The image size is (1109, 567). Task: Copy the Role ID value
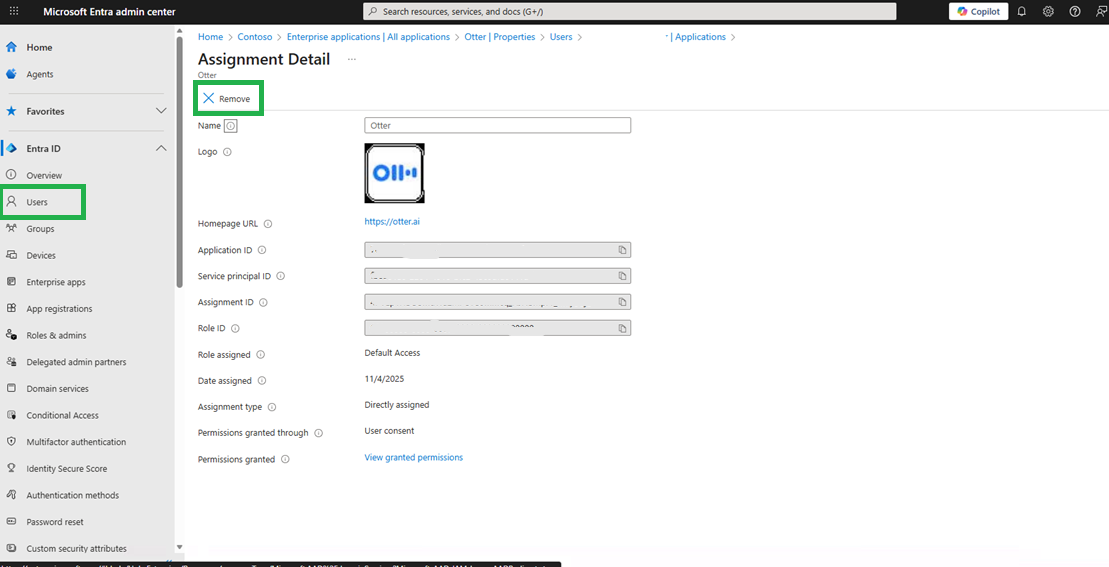[x=622, y=329]
